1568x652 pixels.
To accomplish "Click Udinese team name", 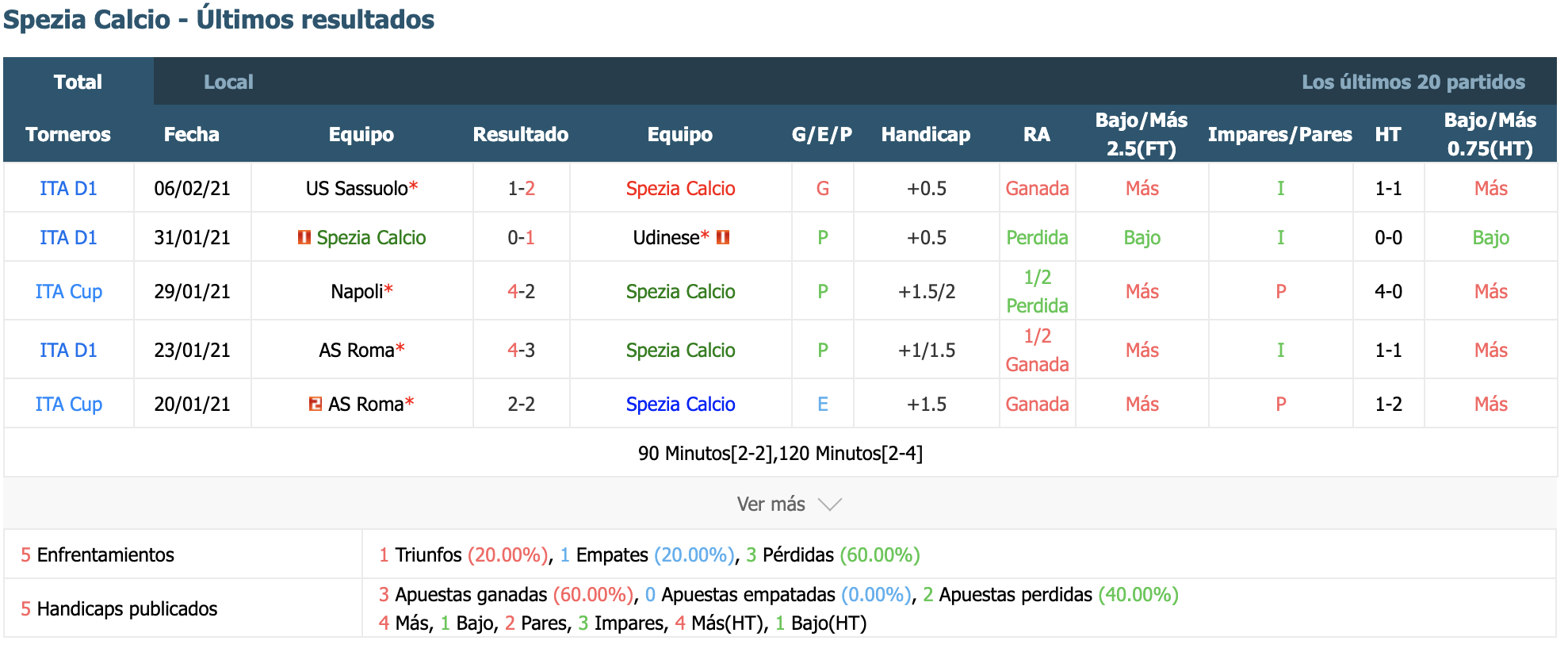I will click(x=666, y=237).
